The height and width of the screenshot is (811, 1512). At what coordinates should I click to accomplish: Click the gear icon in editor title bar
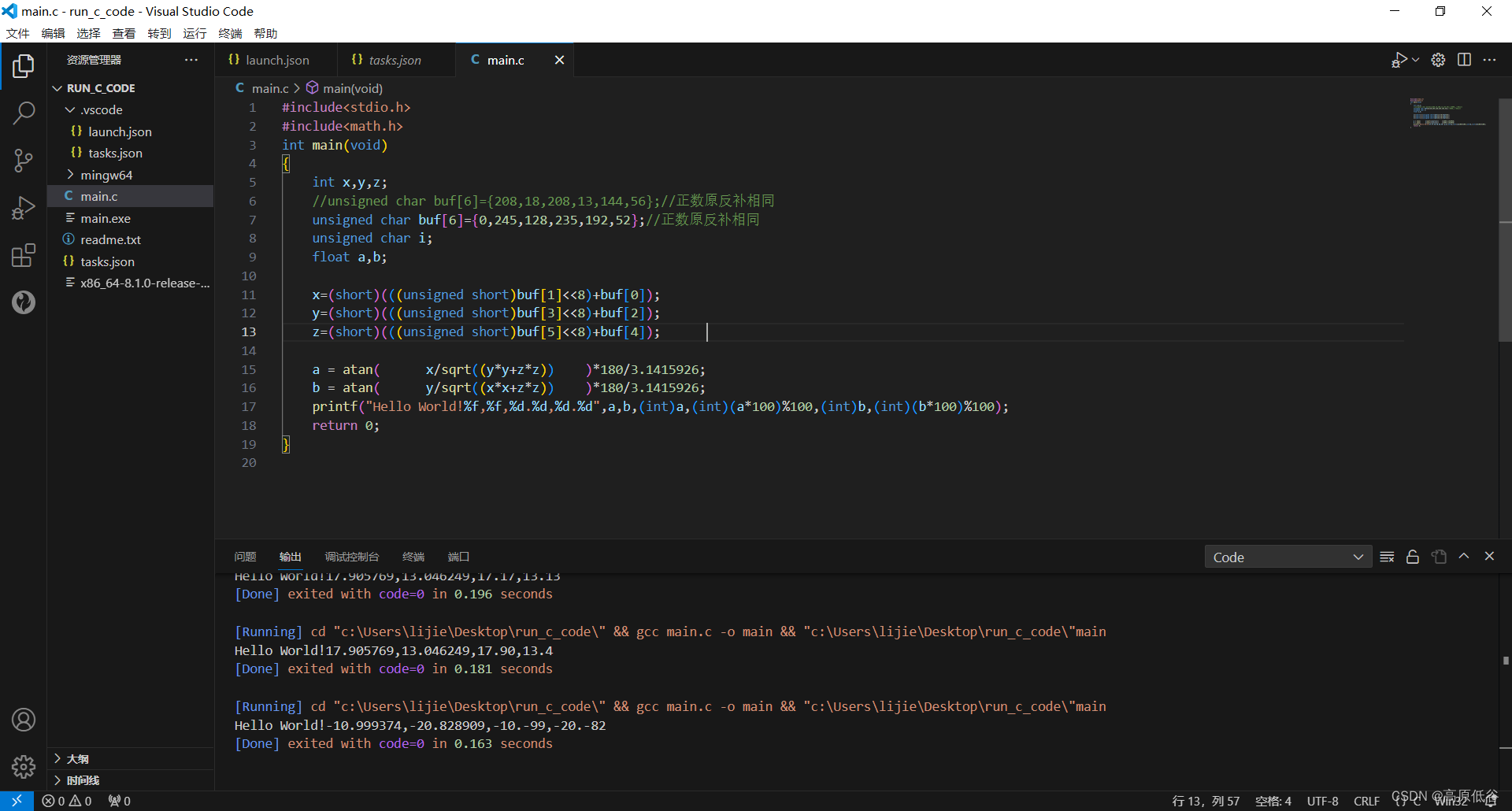click(1438, 60)
